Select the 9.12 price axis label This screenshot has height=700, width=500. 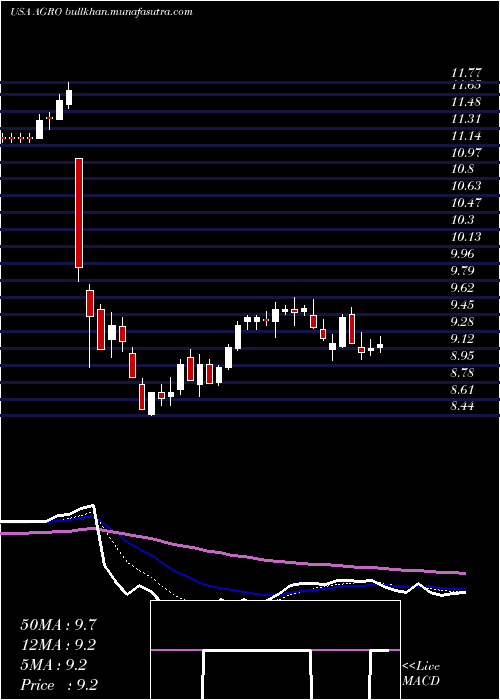tap(464, 339)
